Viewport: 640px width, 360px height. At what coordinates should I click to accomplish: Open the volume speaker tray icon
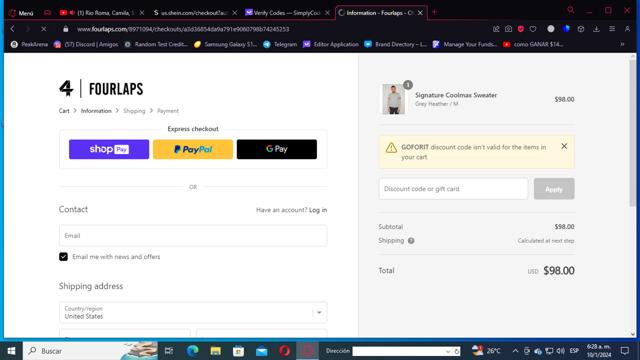click(x=561, y=351)
